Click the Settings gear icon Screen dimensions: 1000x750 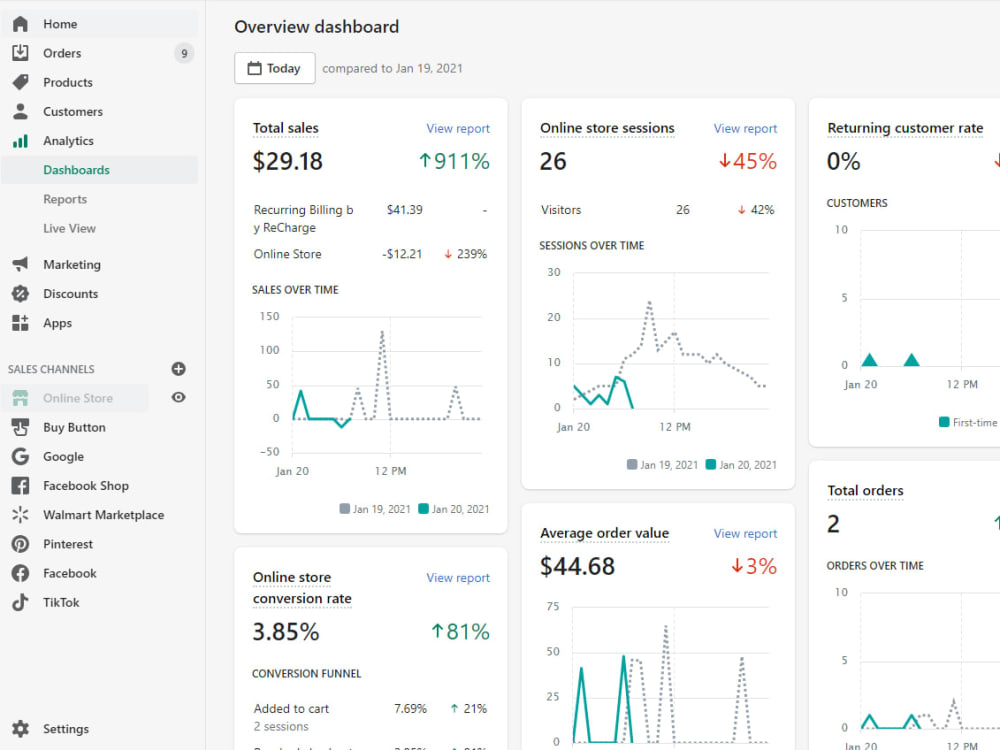click(20, 729)
